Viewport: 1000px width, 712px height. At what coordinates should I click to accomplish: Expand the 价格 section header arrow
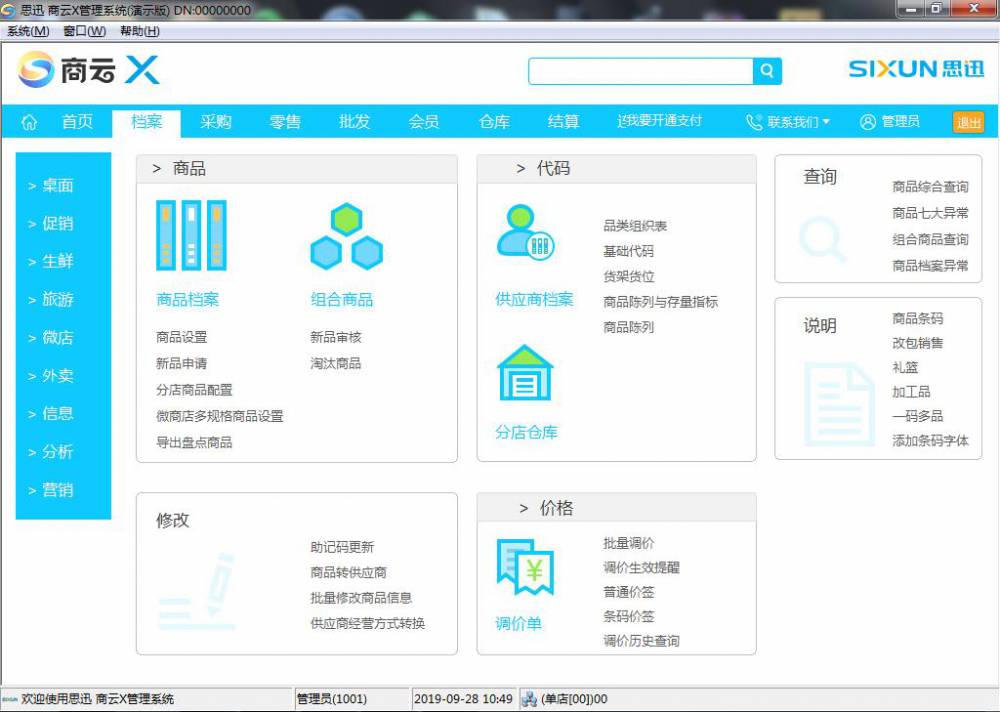524,508
